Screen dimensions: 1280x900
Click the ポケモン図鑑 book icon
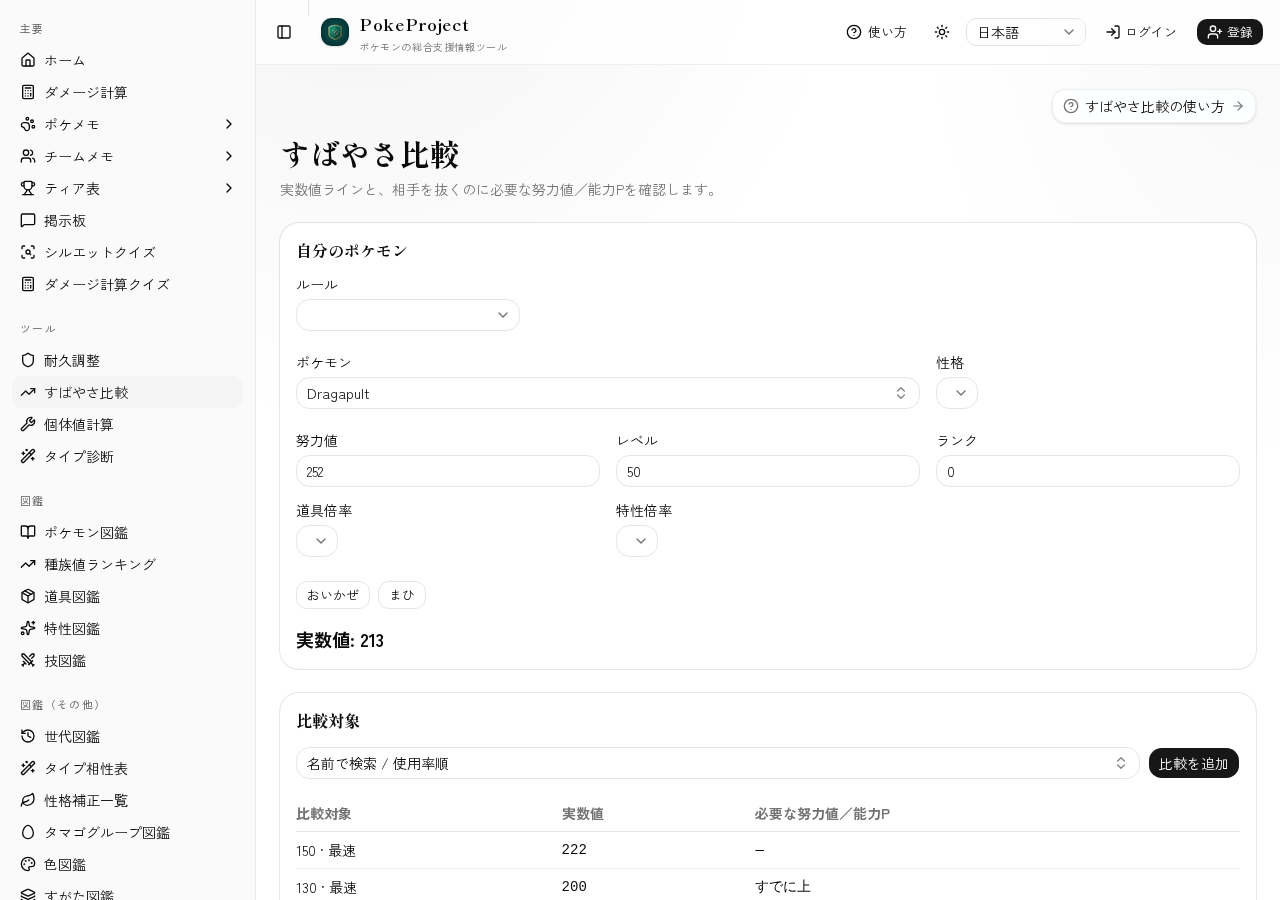click(x=28, y=532)
